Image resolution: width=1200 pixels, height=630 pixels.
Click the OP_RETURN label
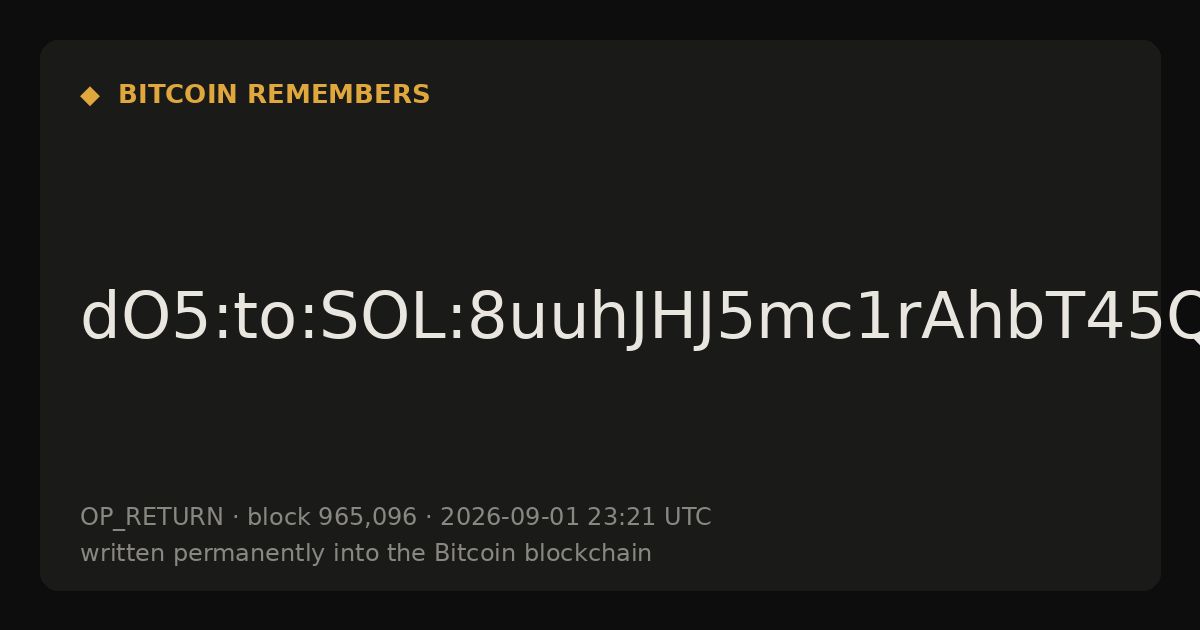tap(152, 517)
